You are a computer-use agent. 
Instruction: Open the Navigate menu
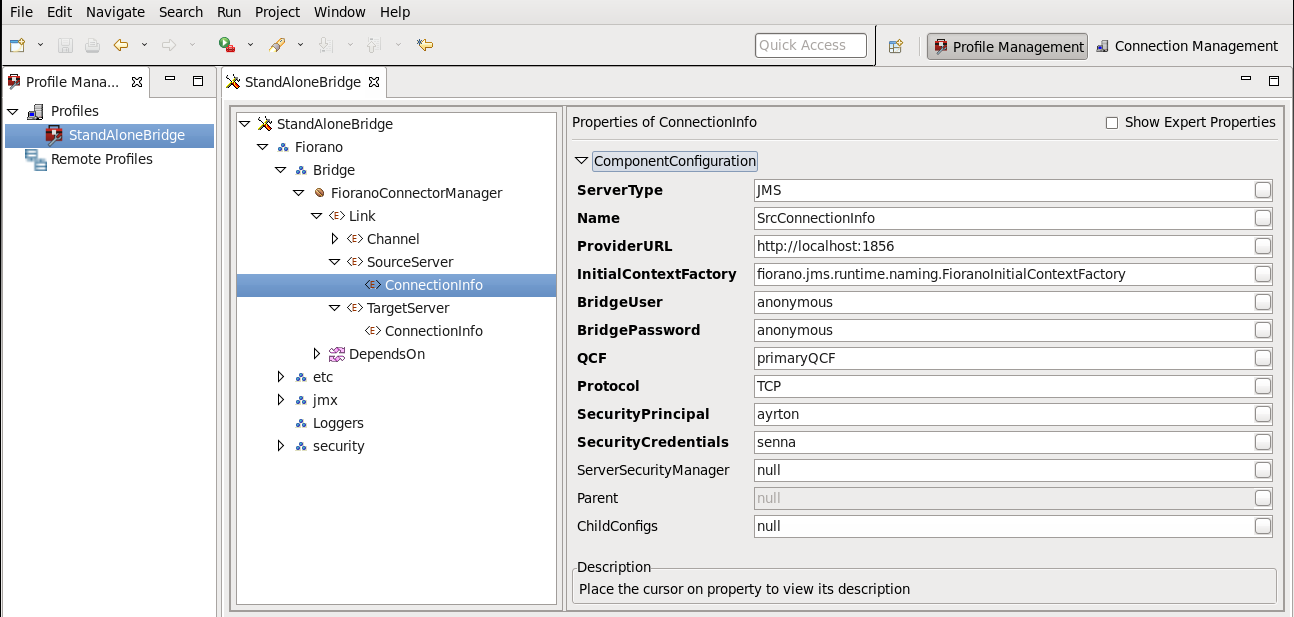point(114,12)
